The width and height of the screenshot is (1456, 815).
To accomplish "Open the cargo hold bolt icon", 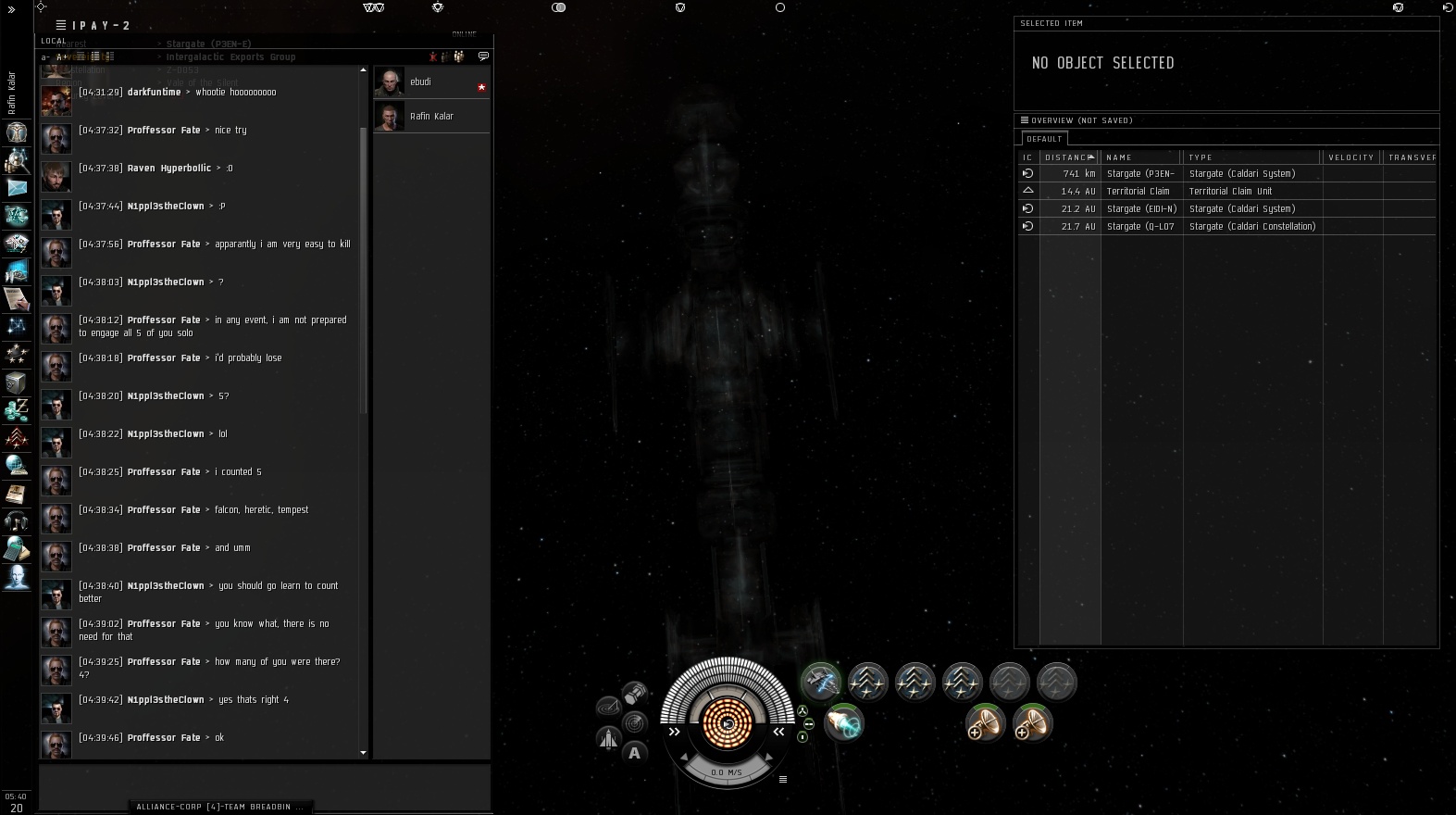I will click(x=635, y=693).
